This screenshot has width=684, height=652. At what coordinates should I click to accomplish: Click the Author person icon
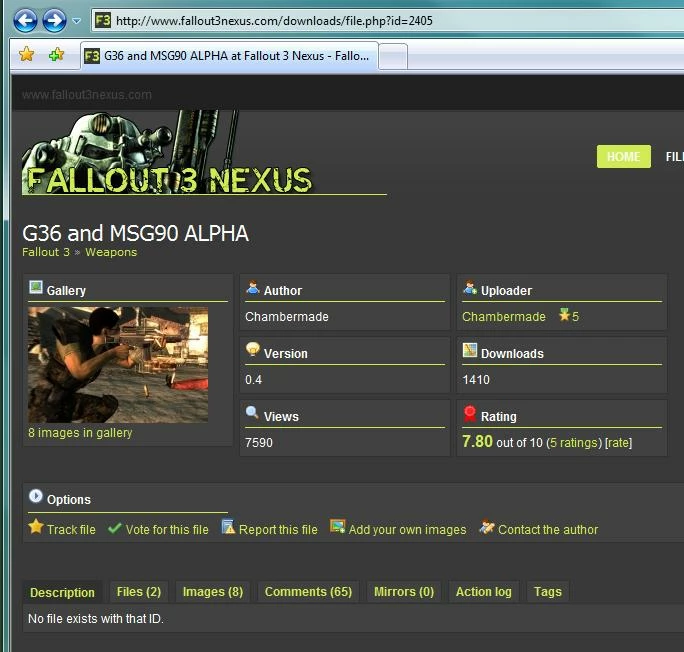[253, 287]
